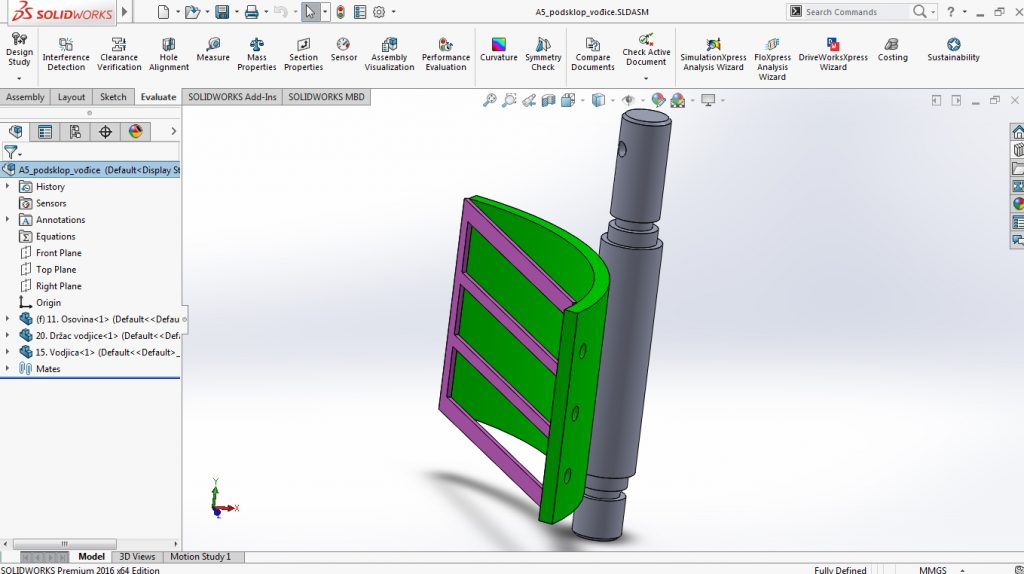Viewport: 1024px width, 574px height.
Task: Click the Section View icon
Action: [549, 100]
